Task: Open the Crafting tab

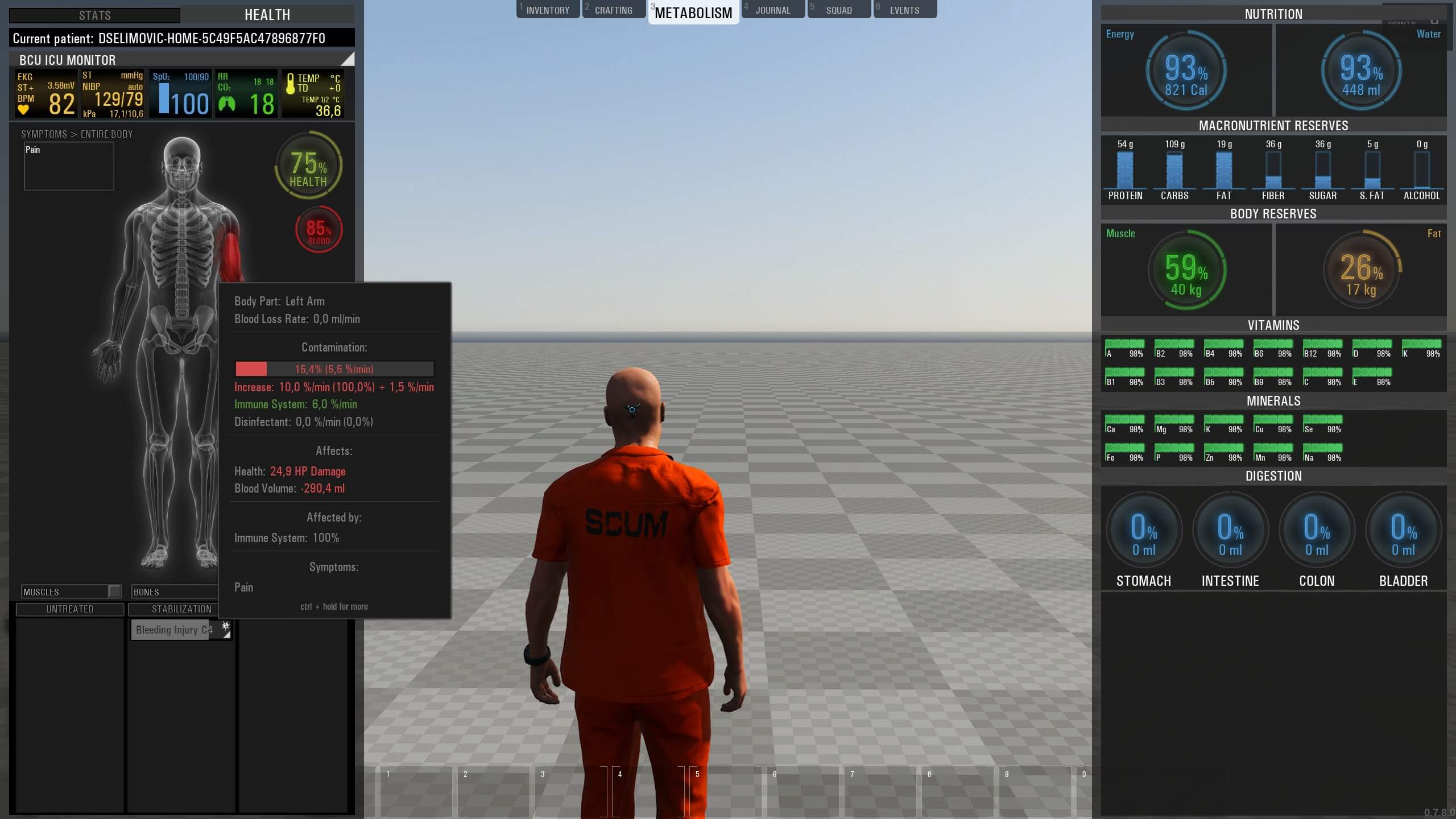Action: 613,10
